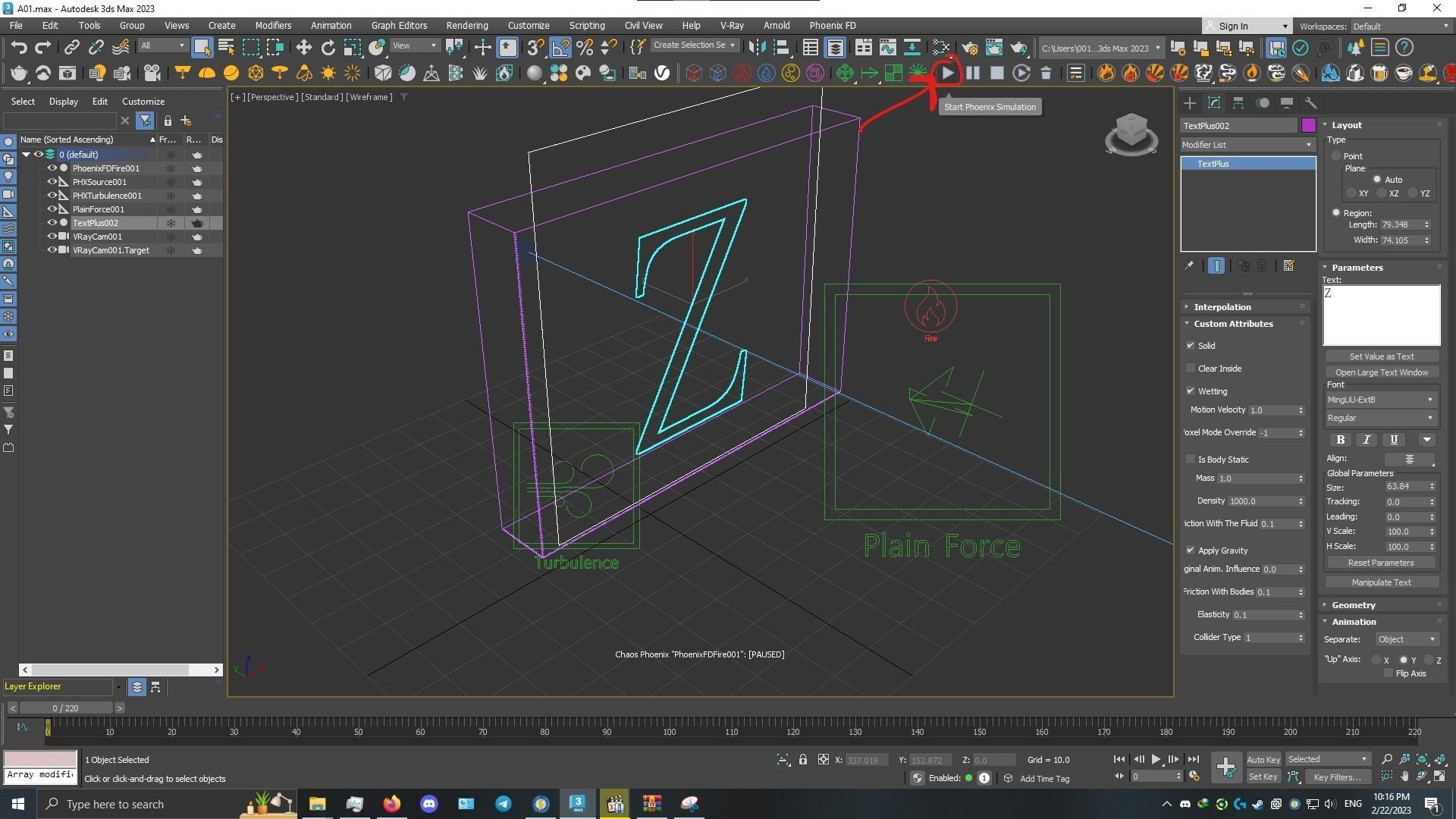Toggle Percent Snap icon
This screenshot has width=1456, height=819.
tap(585, 48)
